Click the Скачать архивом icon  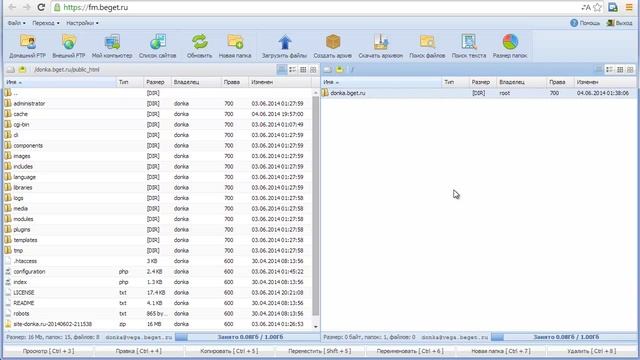pos(380,42)
